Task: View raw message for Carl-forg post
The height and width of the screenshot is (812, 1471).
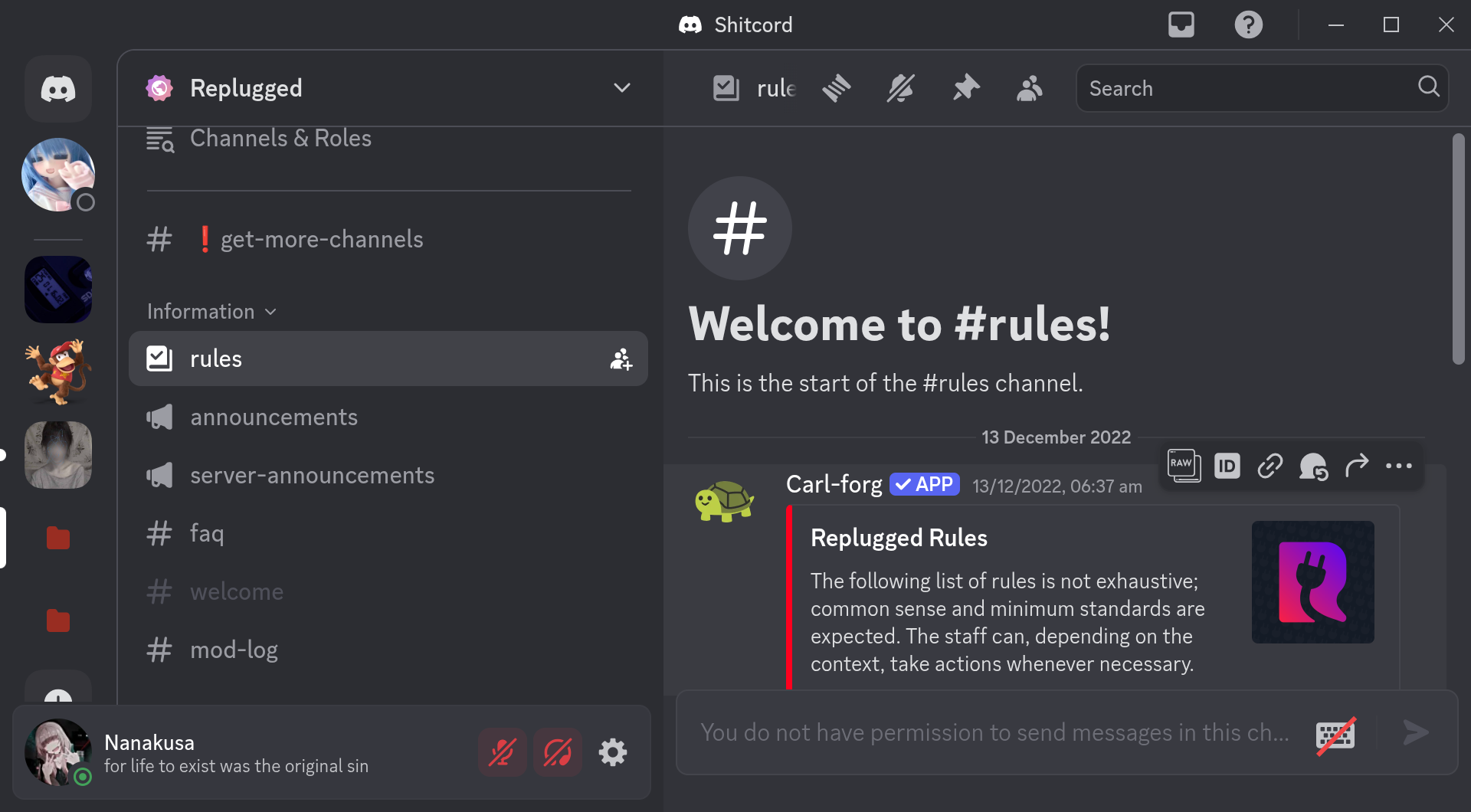Action: pos(1184,466)
